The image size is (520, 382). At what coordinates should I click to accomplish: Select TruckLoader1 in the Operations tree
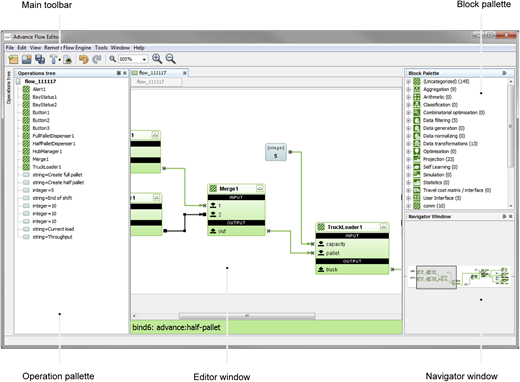[x=47, y=167]
